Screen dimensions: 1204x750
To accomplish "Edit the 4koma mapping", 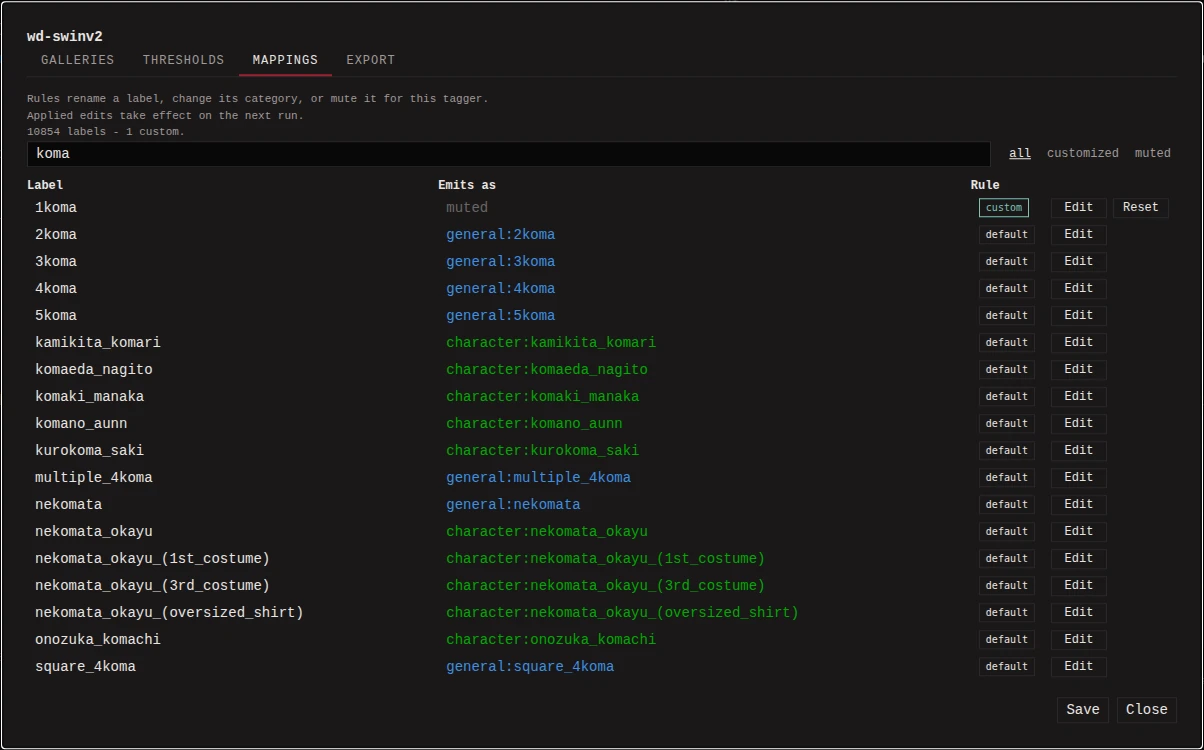I will (x=1079, y=288).
